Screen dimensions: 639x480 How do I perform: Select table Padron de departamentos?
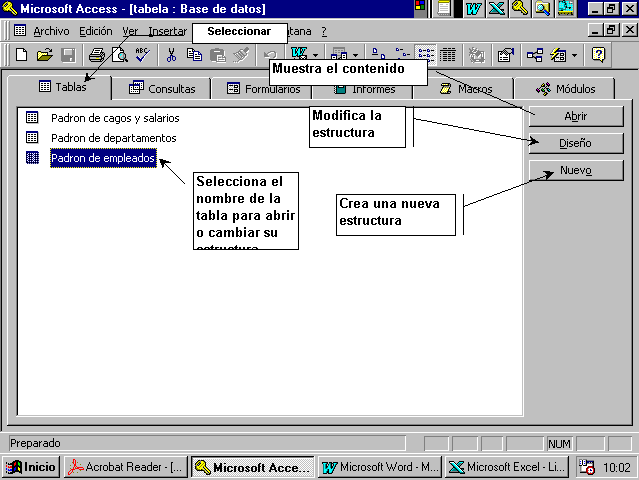pyautogui.click(x=113, y=138)
